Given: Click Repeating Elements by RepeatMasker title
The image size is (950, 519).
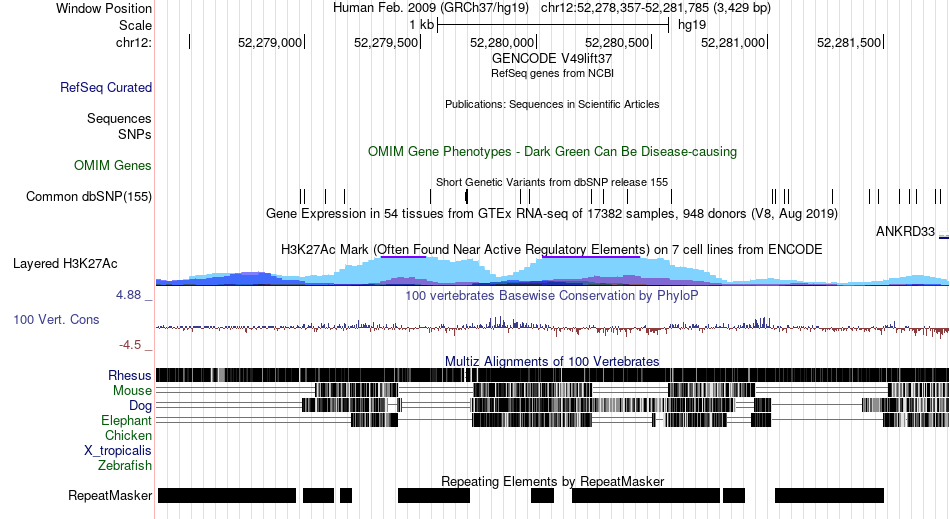Looking at the screenshot, I should tap(552, 481).
